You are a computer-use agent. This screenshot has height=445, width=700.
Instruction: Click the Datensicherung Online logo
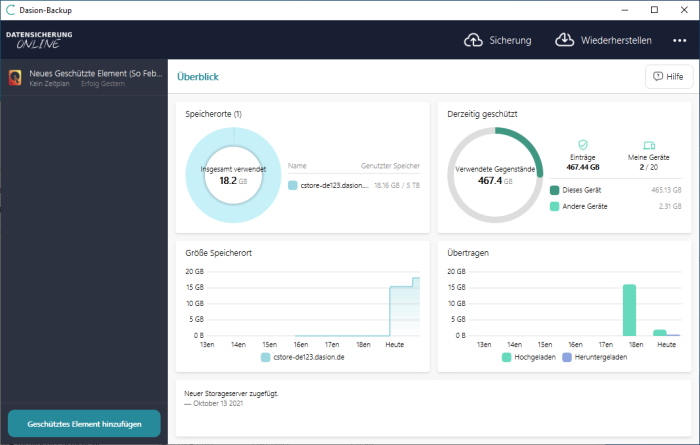click(x=39, y=39)
